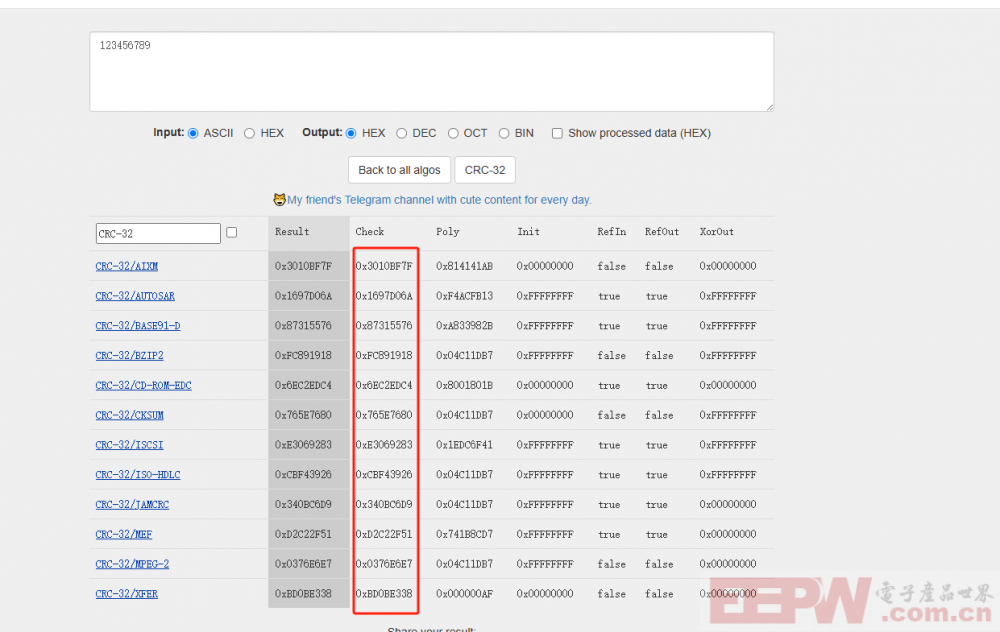The image size is (1000, 632).
Task: Select the ASCII input radio button
Action: pyautogui.click(x=193, y=133)
